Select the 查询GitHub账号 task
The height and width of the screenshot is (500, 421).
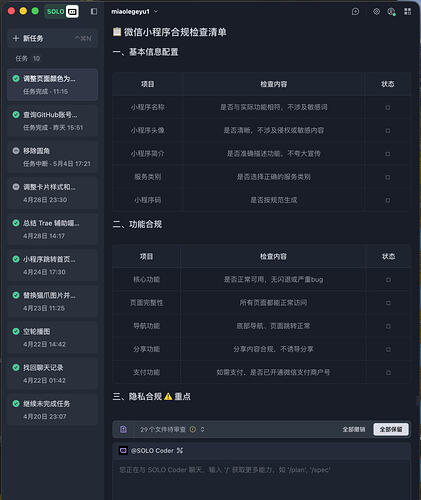pos(53,121)
